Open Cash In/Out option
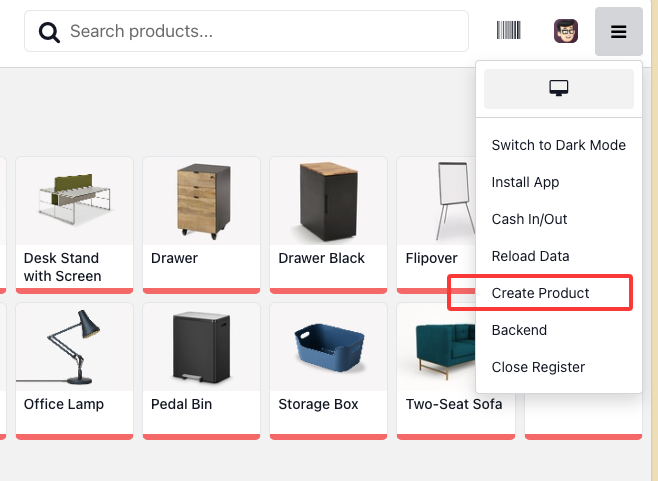658x481 pixels. coord(529,219)
